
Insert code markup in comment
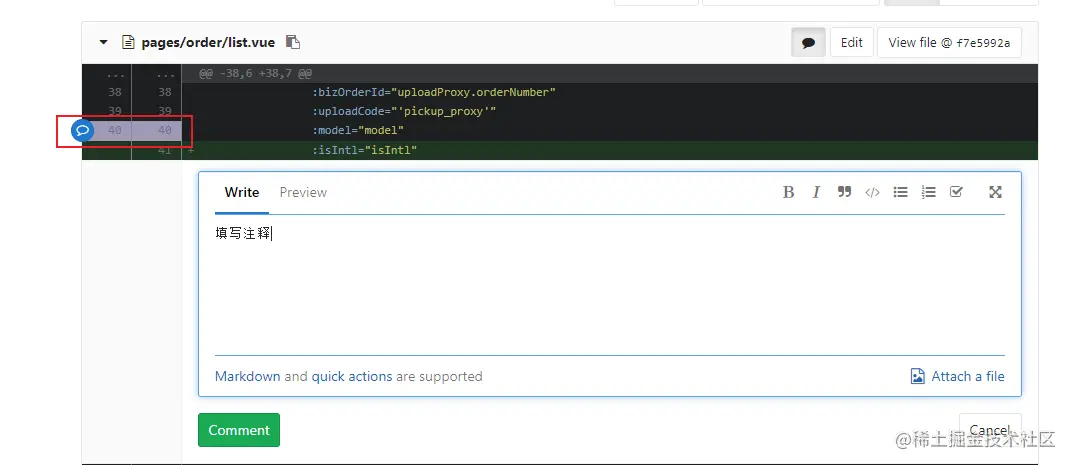[872, 192]
